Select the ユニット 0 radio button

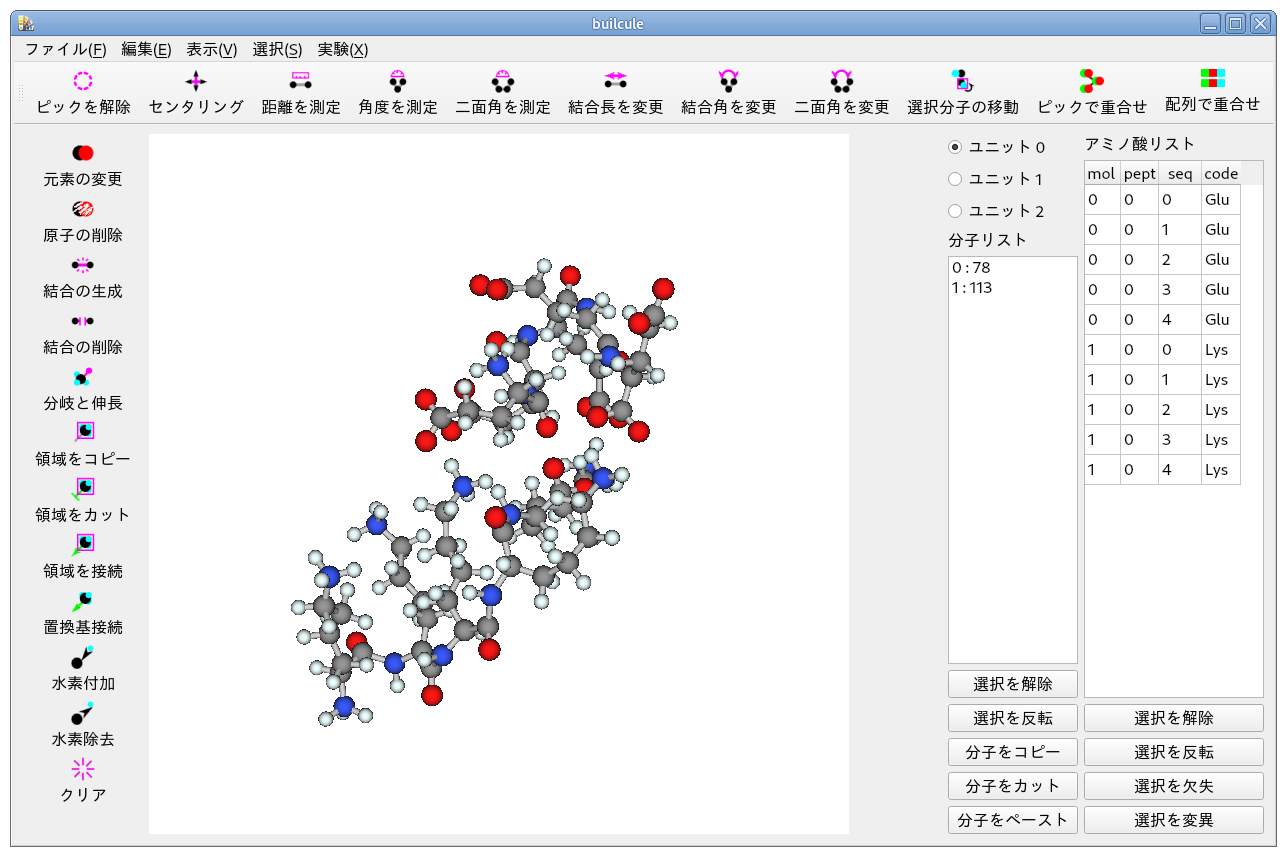[x=955, y=147]
